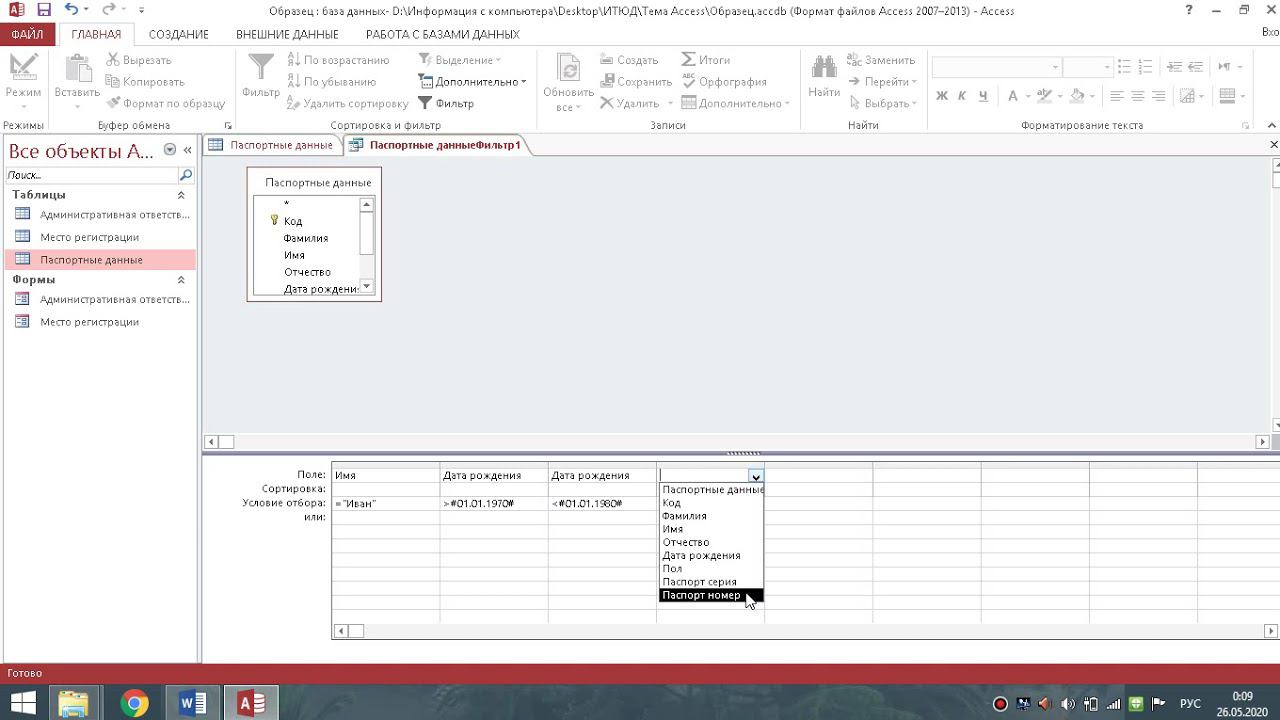Cut selection with Вырезать
Viewport: 1280px width, 720px height.
coord(139,60)
